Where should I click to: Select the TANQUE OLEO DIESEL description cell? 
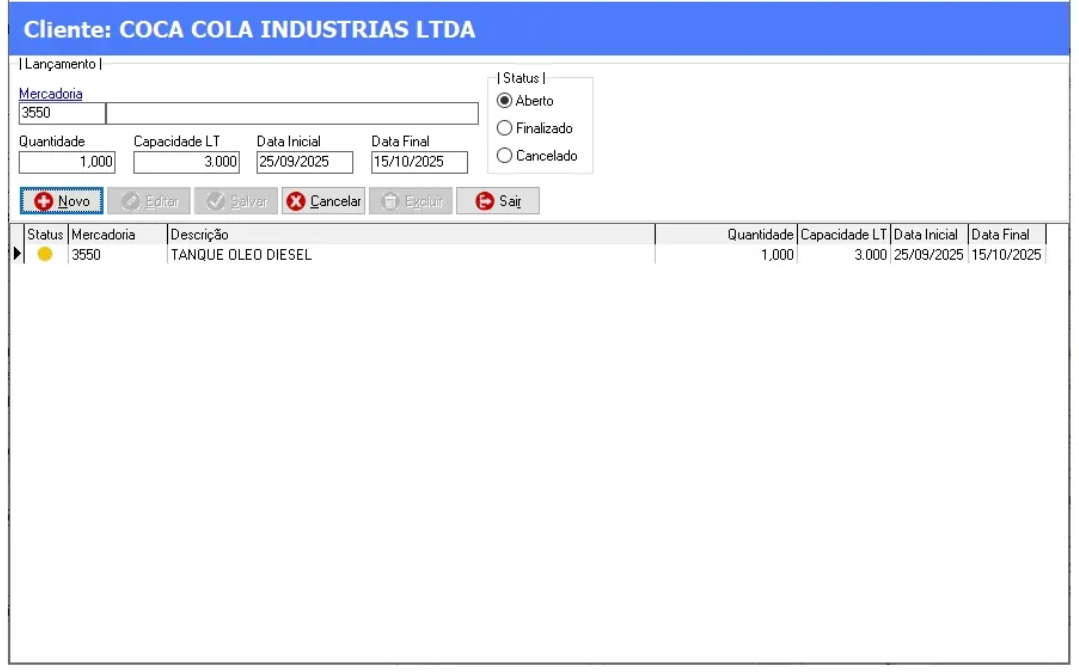click(412, 254)
